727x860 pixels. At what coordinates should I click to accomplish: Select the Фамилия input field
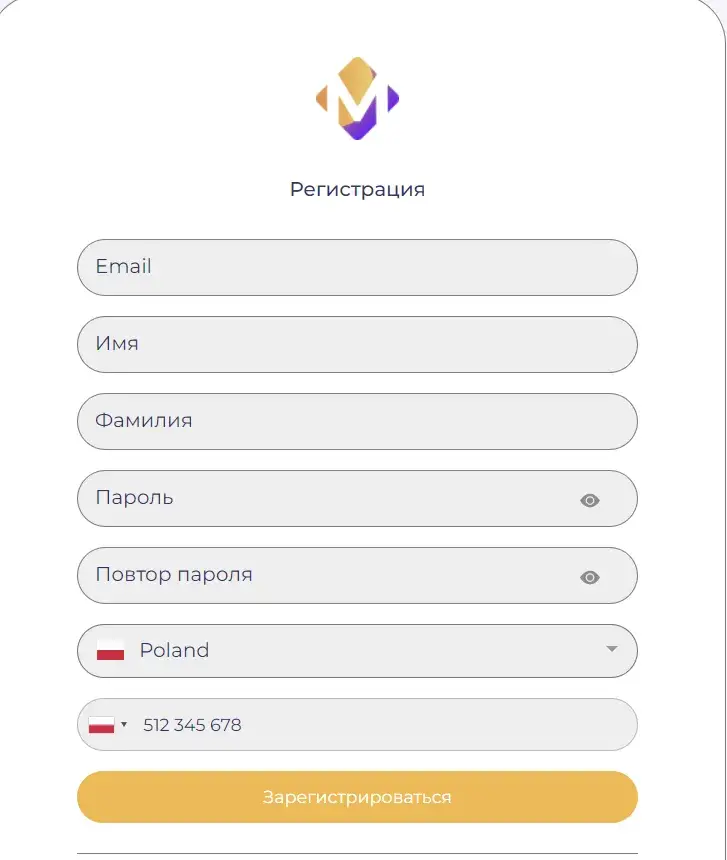[357, 421]
